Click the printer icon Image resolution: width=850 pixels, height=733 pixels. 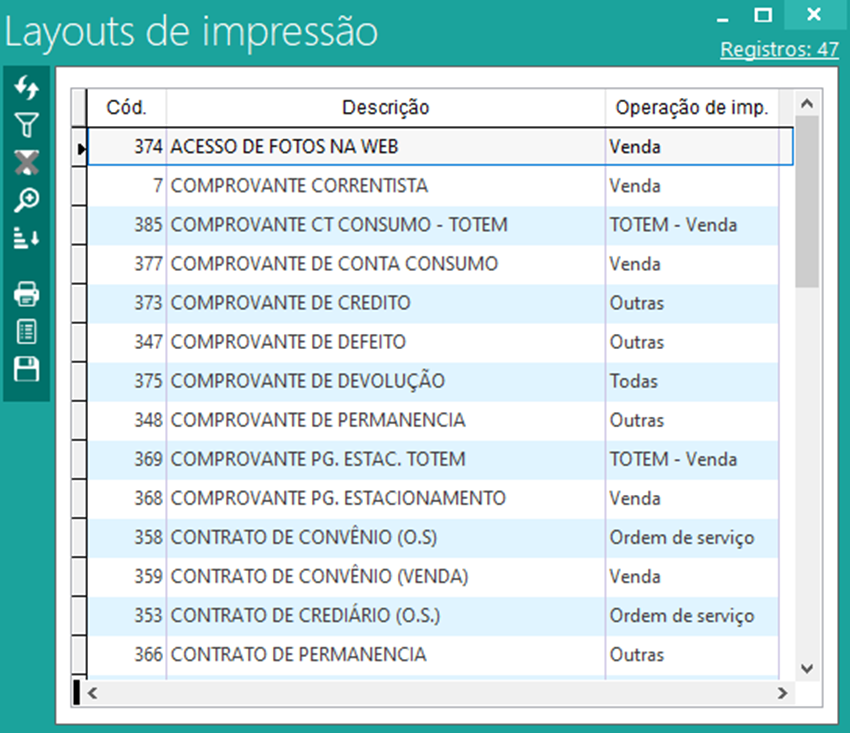[x=27, y=294]
